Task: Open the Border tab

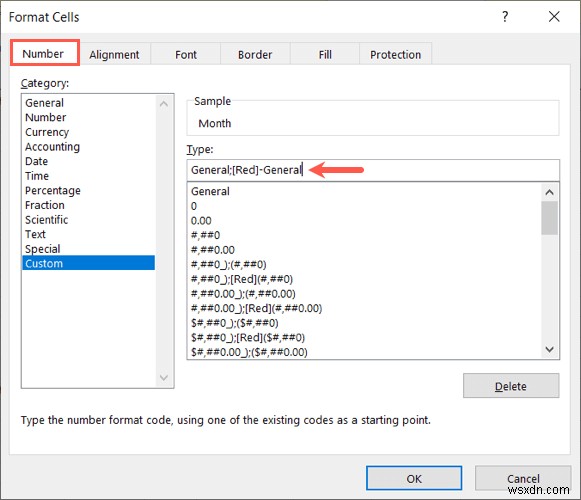Action: point(255,54)
